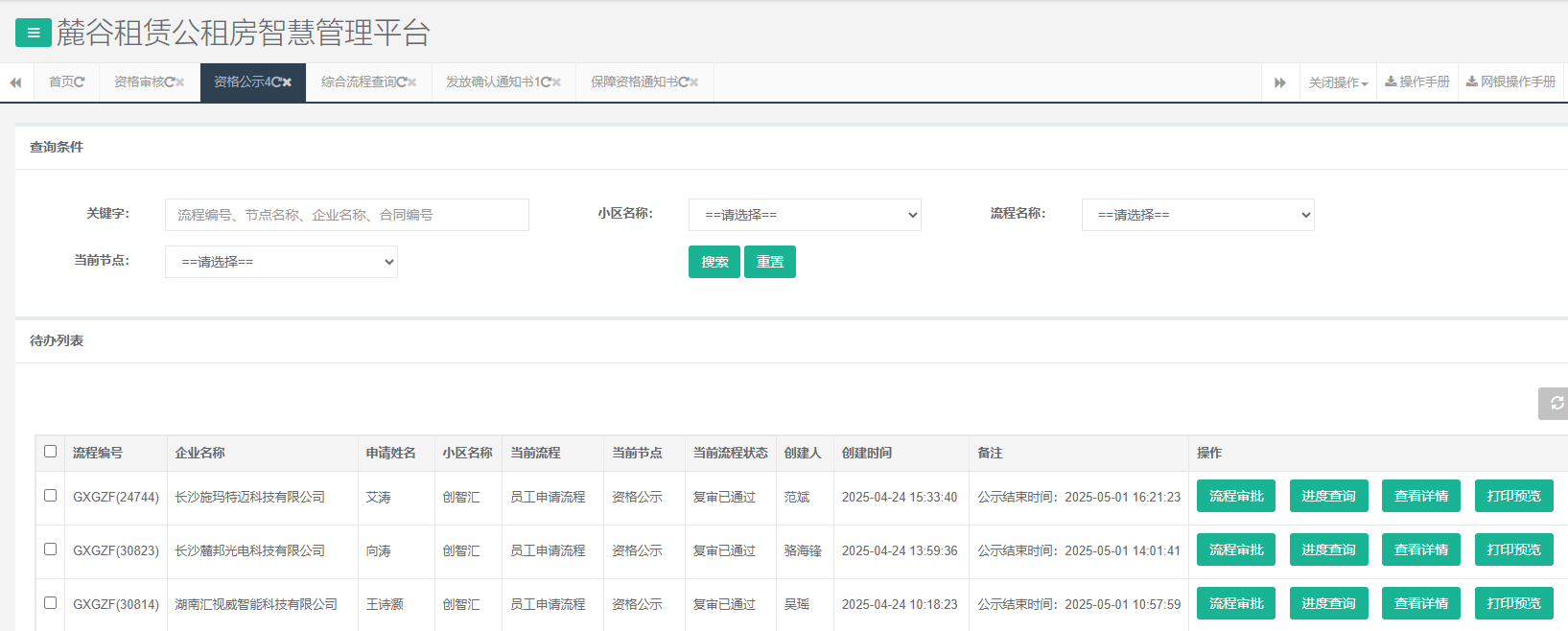Download the 网银操作手册 manual
1568x631 pixels.
click(x=1510, y=82)
